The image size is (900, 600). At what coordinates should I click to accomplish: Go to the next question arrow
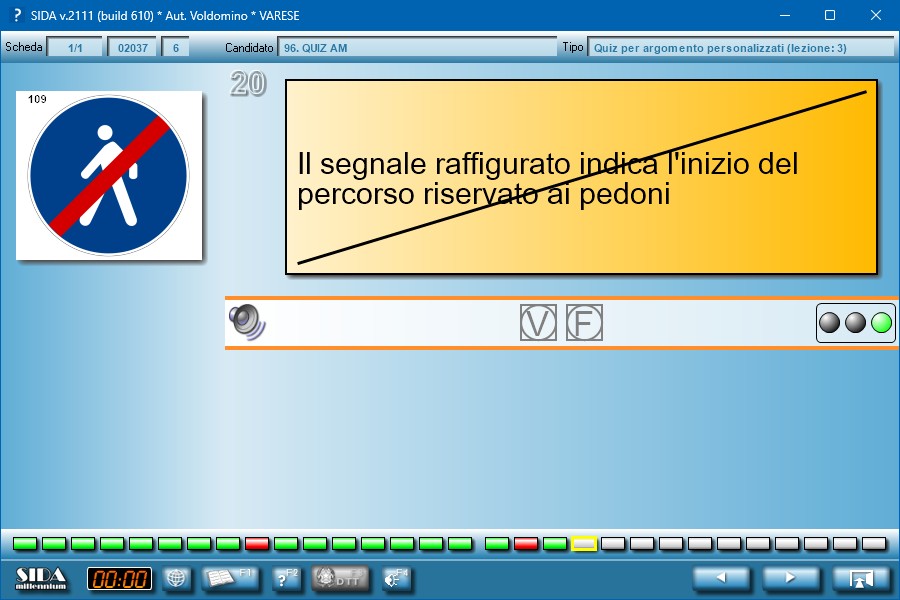click(x=790, y=578)
